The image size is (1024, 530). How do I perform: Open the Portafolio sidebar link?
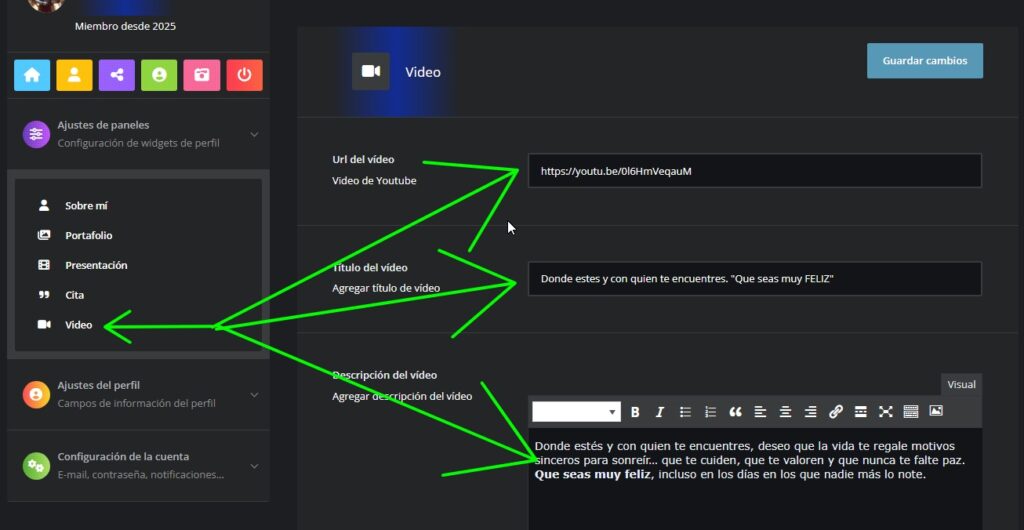click(x=88, y=236)
